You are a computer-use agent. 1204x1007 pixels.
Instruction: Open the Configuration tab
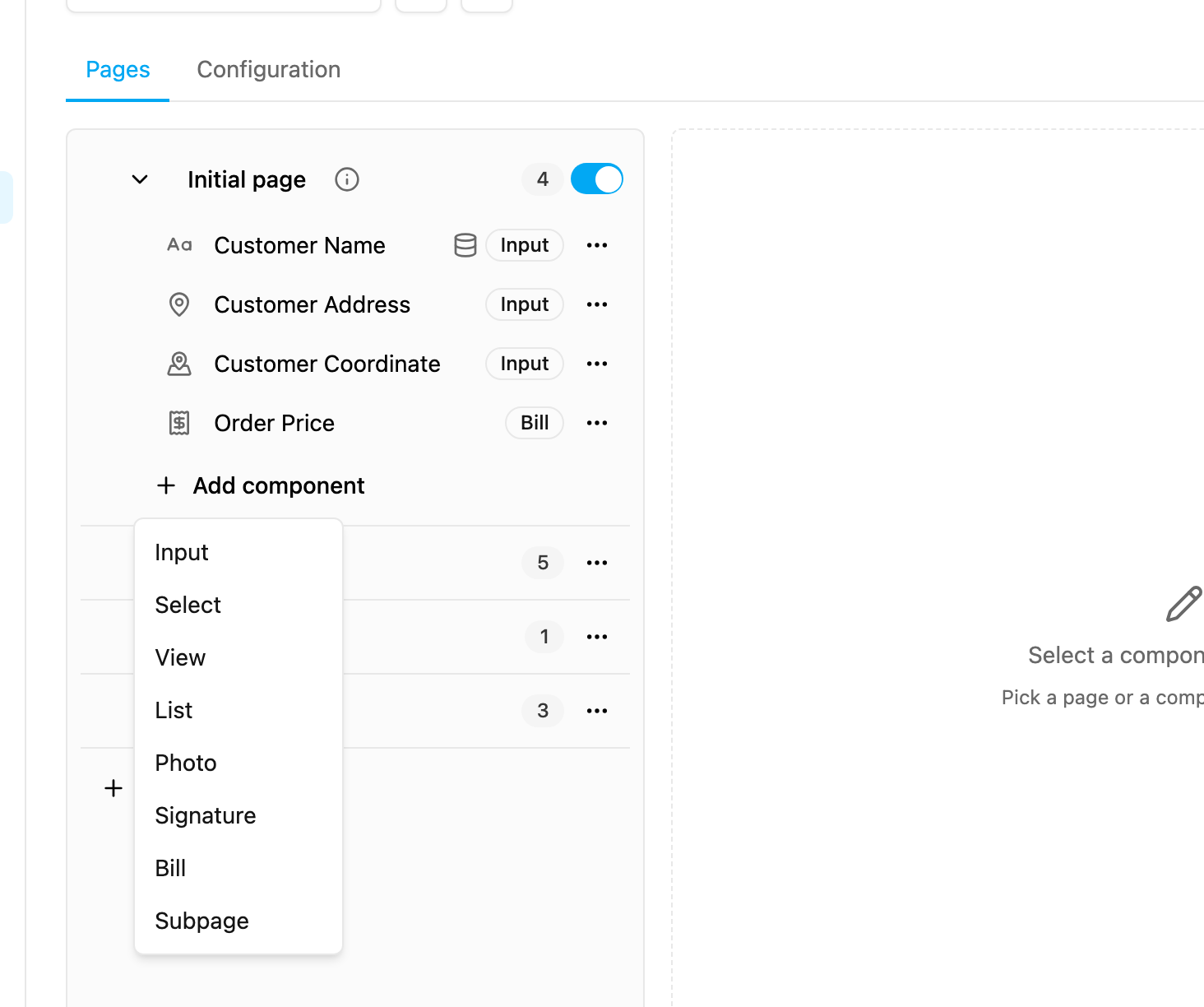coord(269,70)
